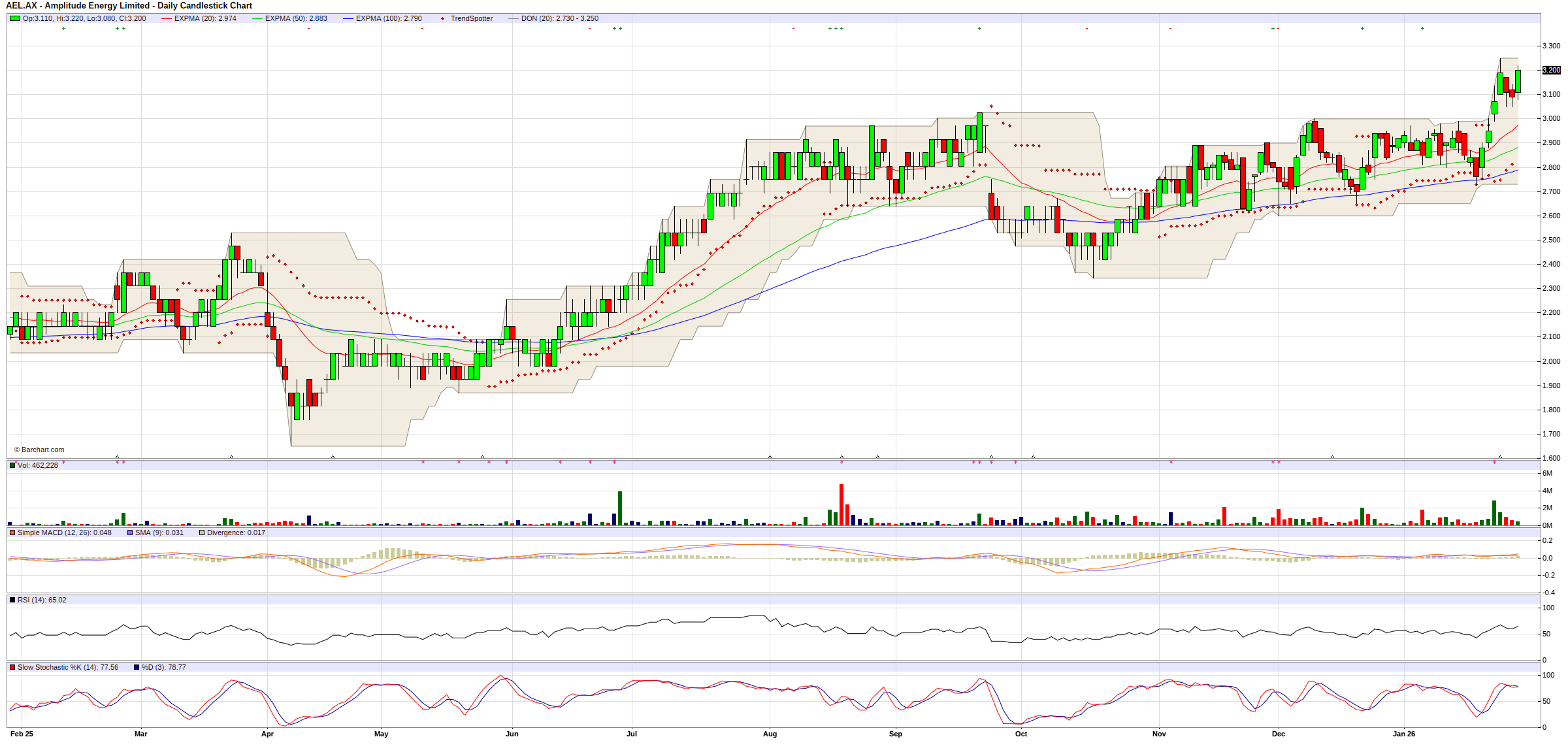Click the tan Divergence legend square
This screenshot has height=754, width=1568.
(202, 533)
